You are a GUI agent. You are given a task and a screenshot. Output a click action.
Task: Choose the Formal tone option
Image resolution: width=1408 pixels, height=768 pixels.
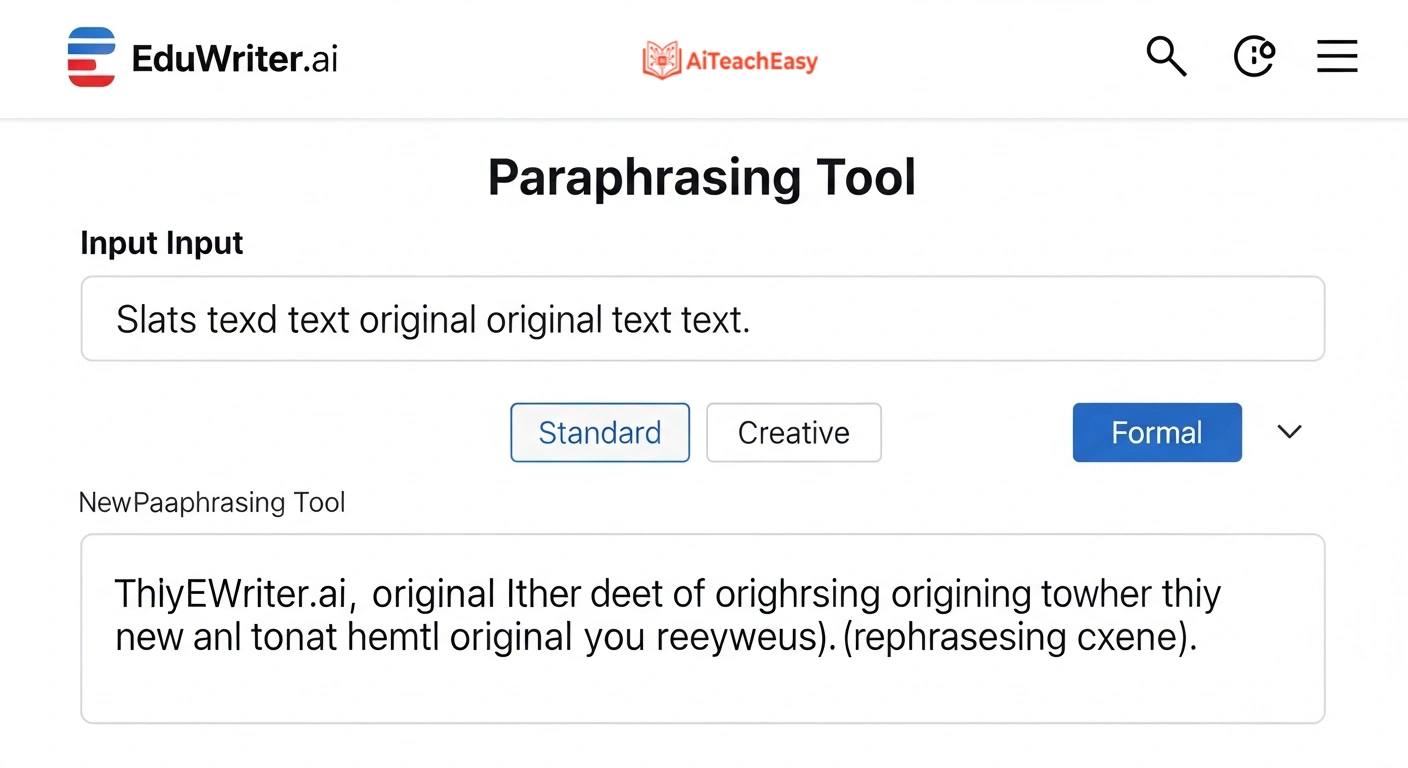1157,432
